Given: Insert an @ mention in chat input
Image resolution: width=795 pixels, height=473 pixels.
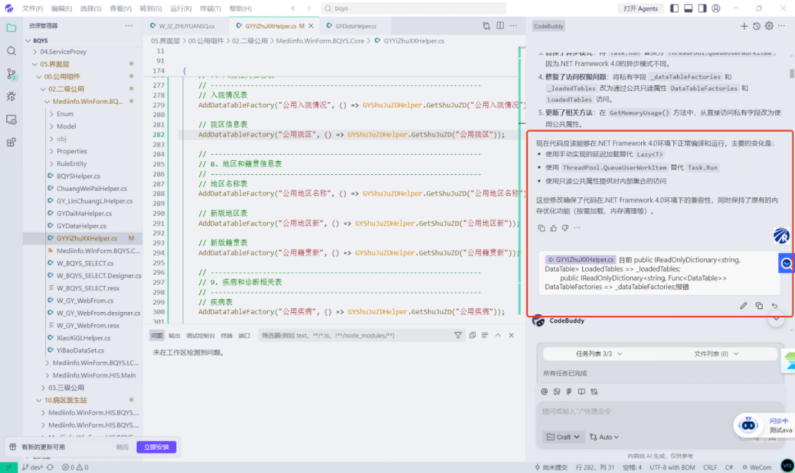Looking at the screenshot, I should pyautogui.click(x=544, y=391).
